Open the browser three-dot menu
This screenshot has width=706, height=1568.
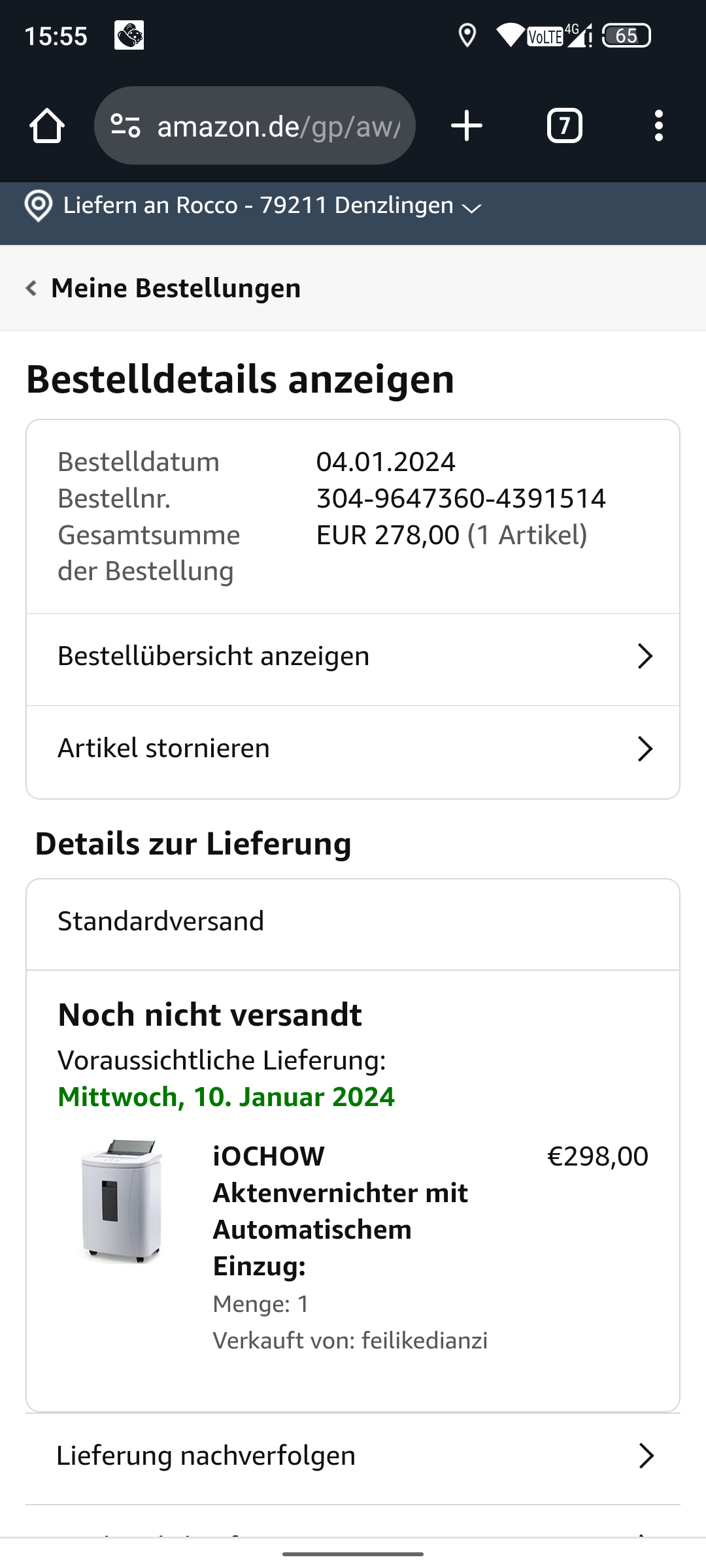tap(658, 125)
